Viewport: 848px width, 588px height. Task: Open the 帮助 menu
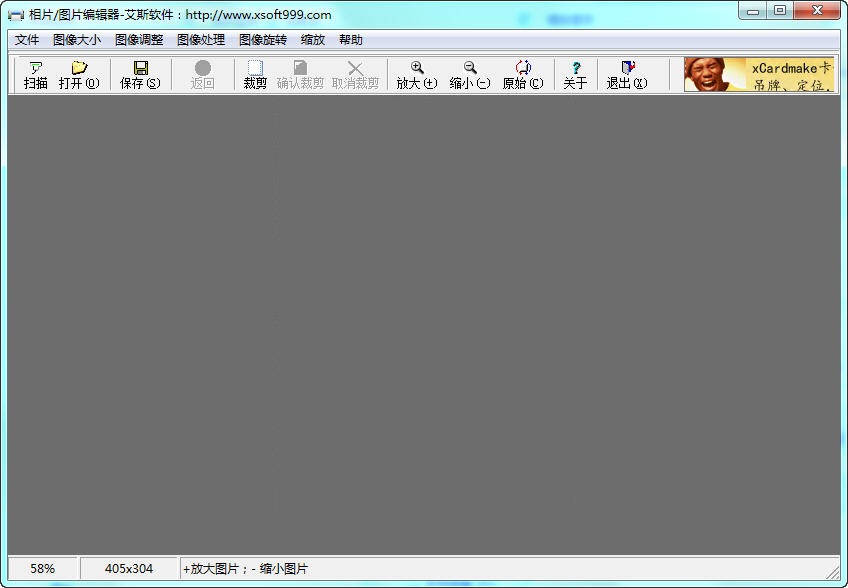click(x=351, y=40)
